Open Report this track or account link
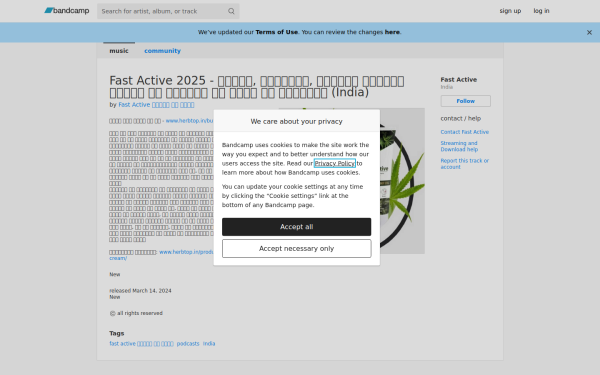Image resolution: width=600 pixels, height=375 pixels. coord(465,164)
